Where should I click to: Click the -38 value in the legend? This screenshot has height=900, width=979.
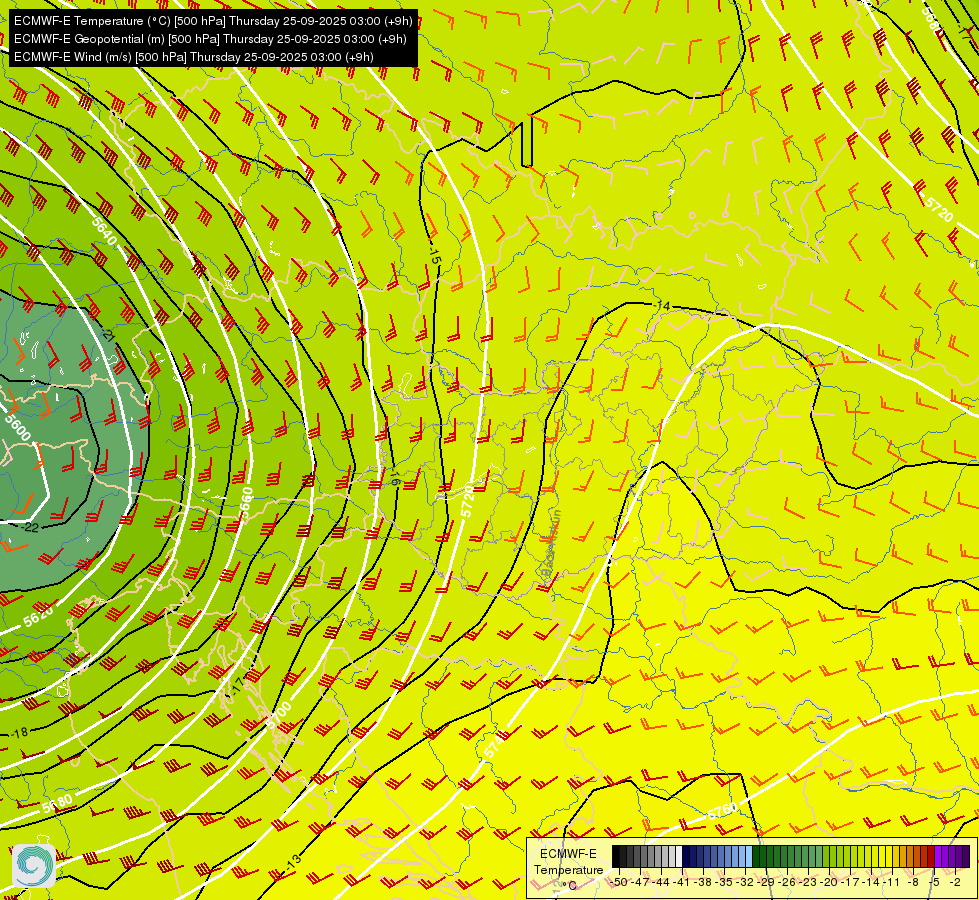(x=704, y=882)
